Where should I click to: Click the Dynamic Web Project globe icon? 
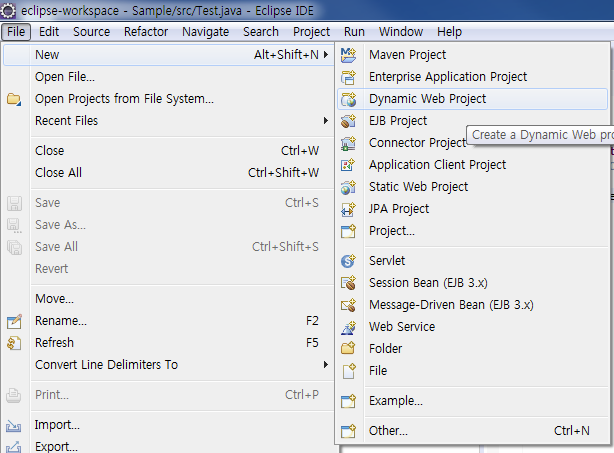tap(348, 99)
